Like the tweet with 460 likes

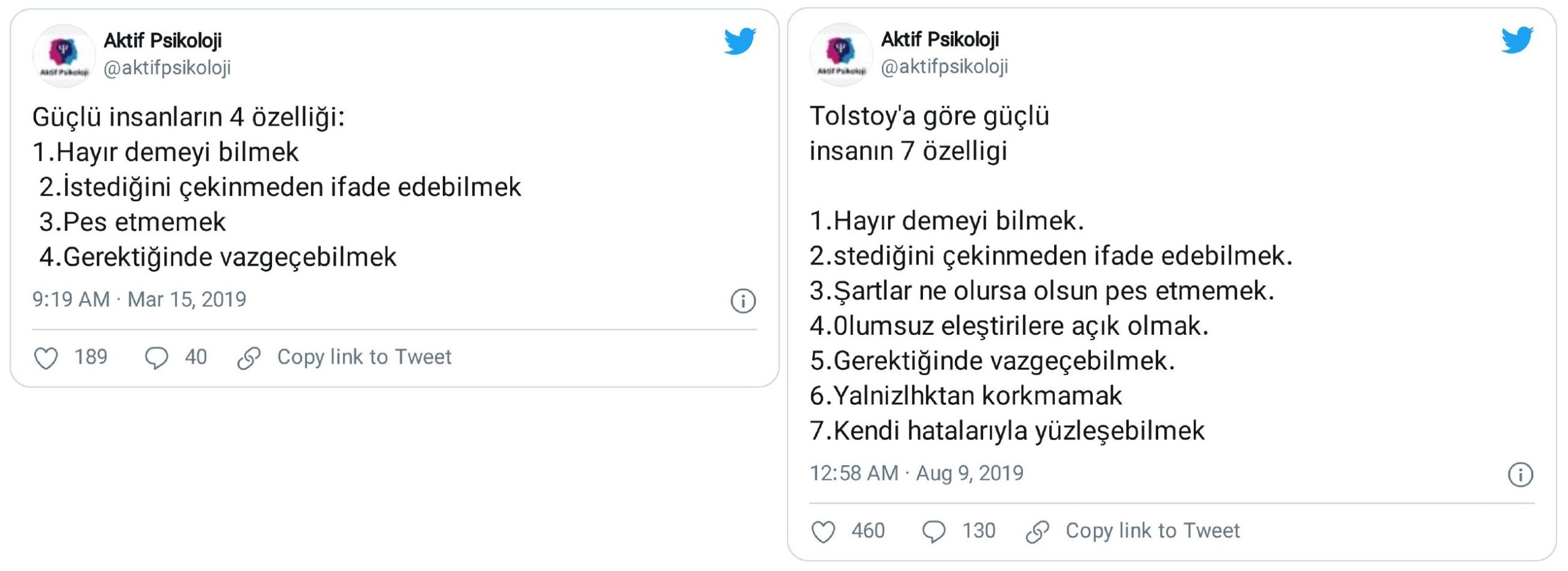click(x=823, y=532)
